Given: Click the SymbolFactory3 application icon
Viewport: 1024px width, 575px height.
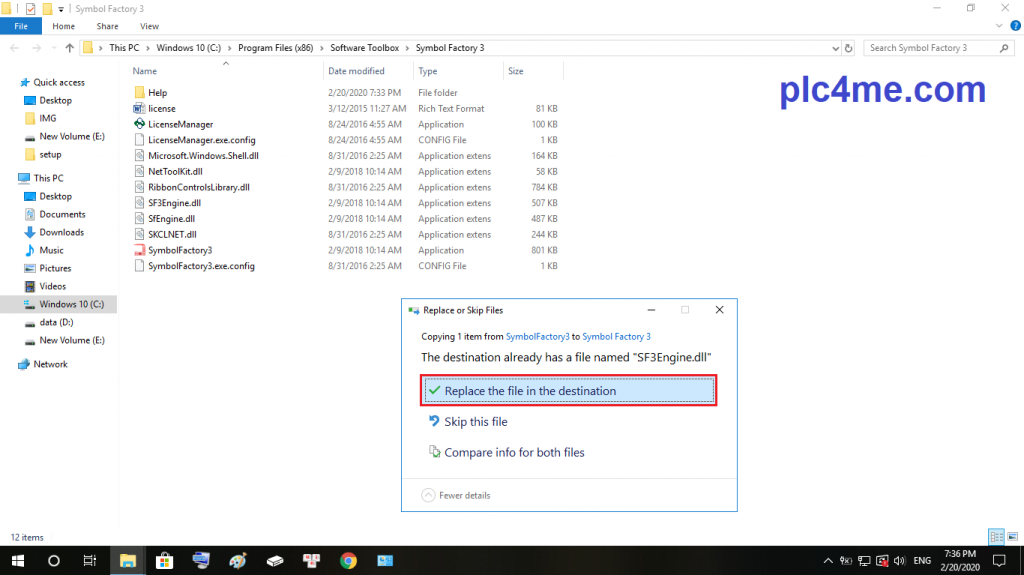Looking at the screenshot, I should click(x=139, y=250).
